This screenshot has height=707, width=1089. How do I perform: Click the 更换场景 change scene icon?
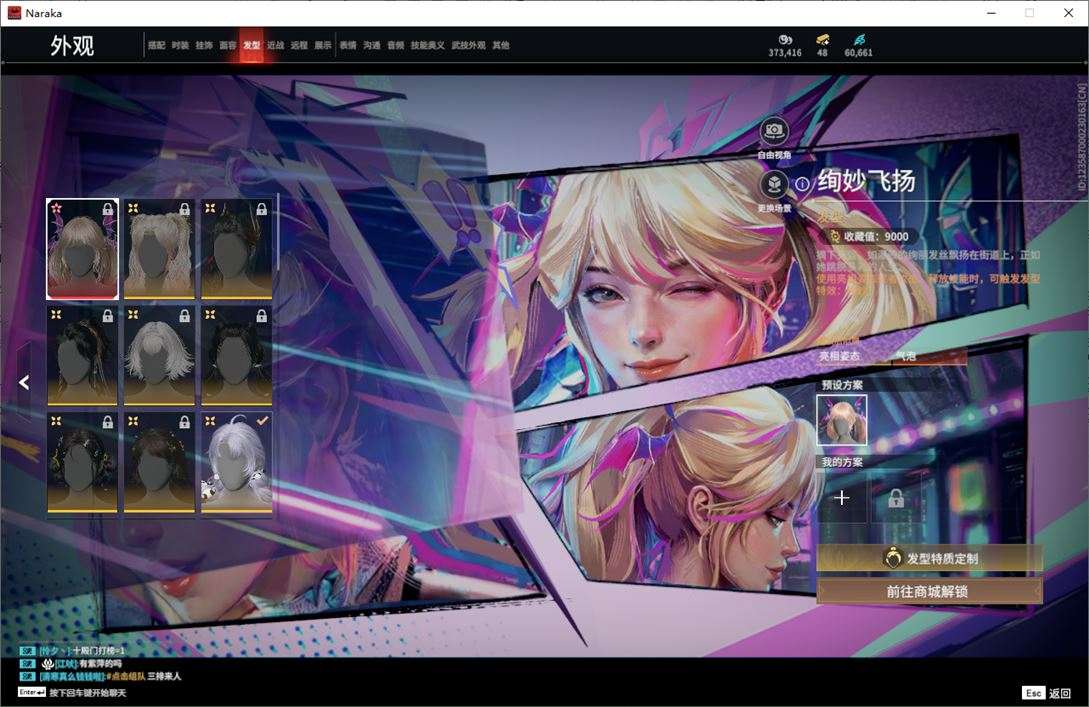click(x=774, y=185)
